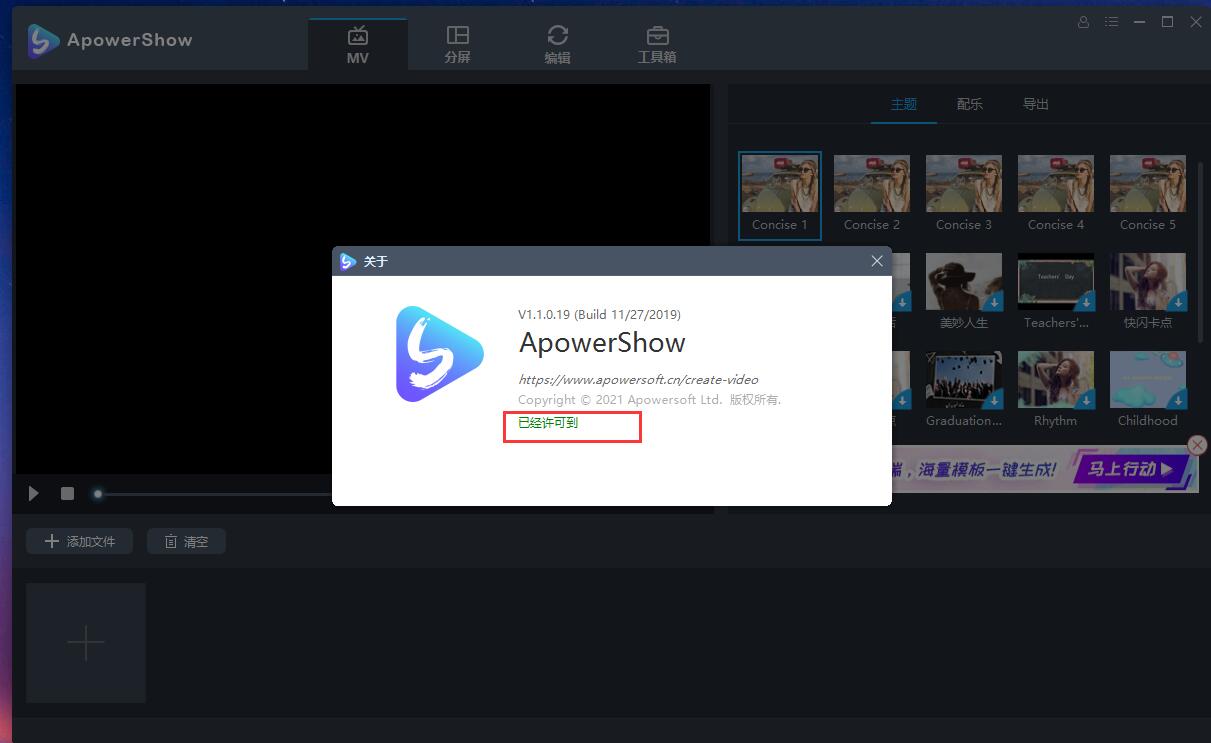
Task: Click the large plus tile to add media
Action: 86,643
